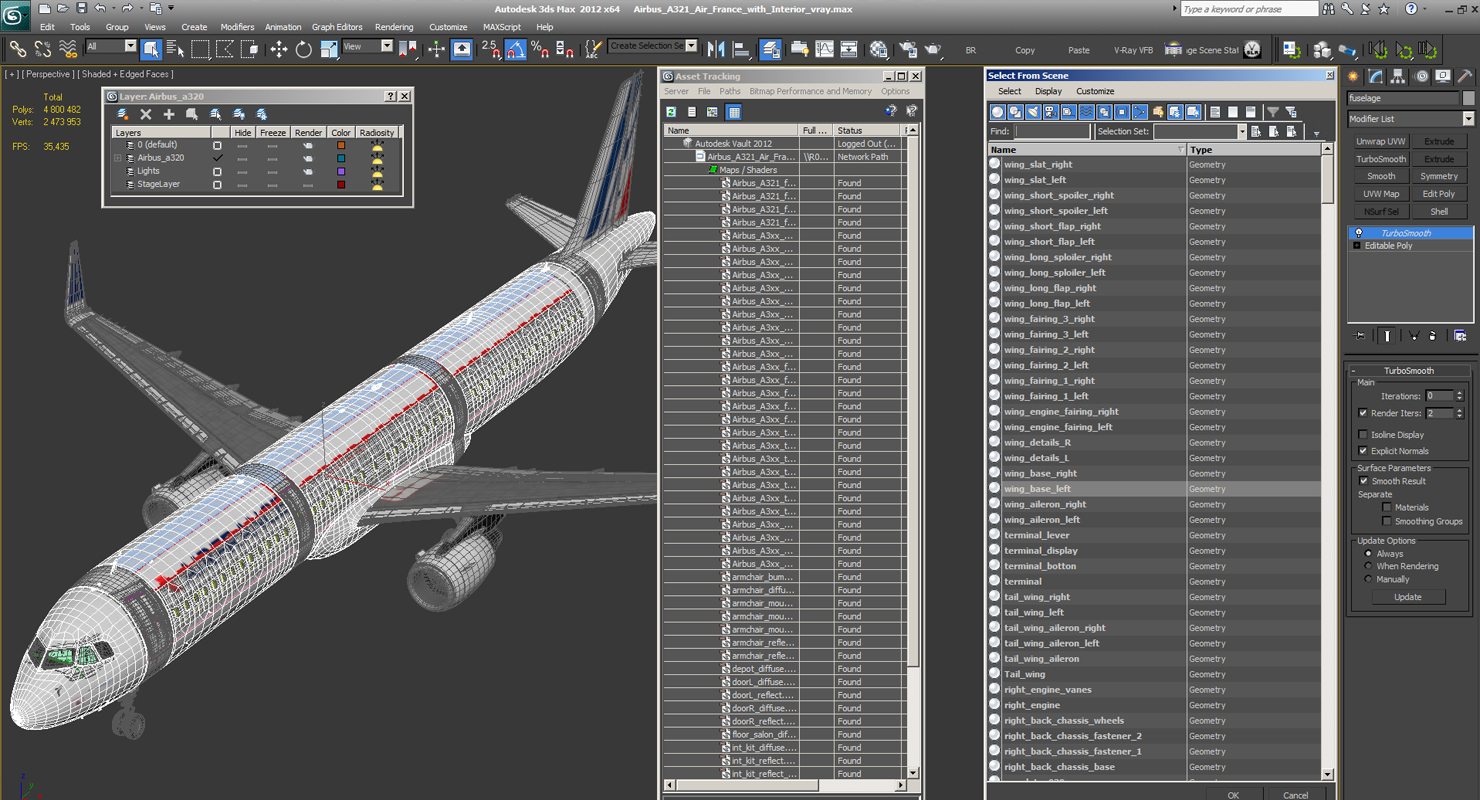The height and width of the screenshot is (800, 1480).
Task: Open Selection Set dropdown in Select From Scene
Action: tap(1242, 131)
